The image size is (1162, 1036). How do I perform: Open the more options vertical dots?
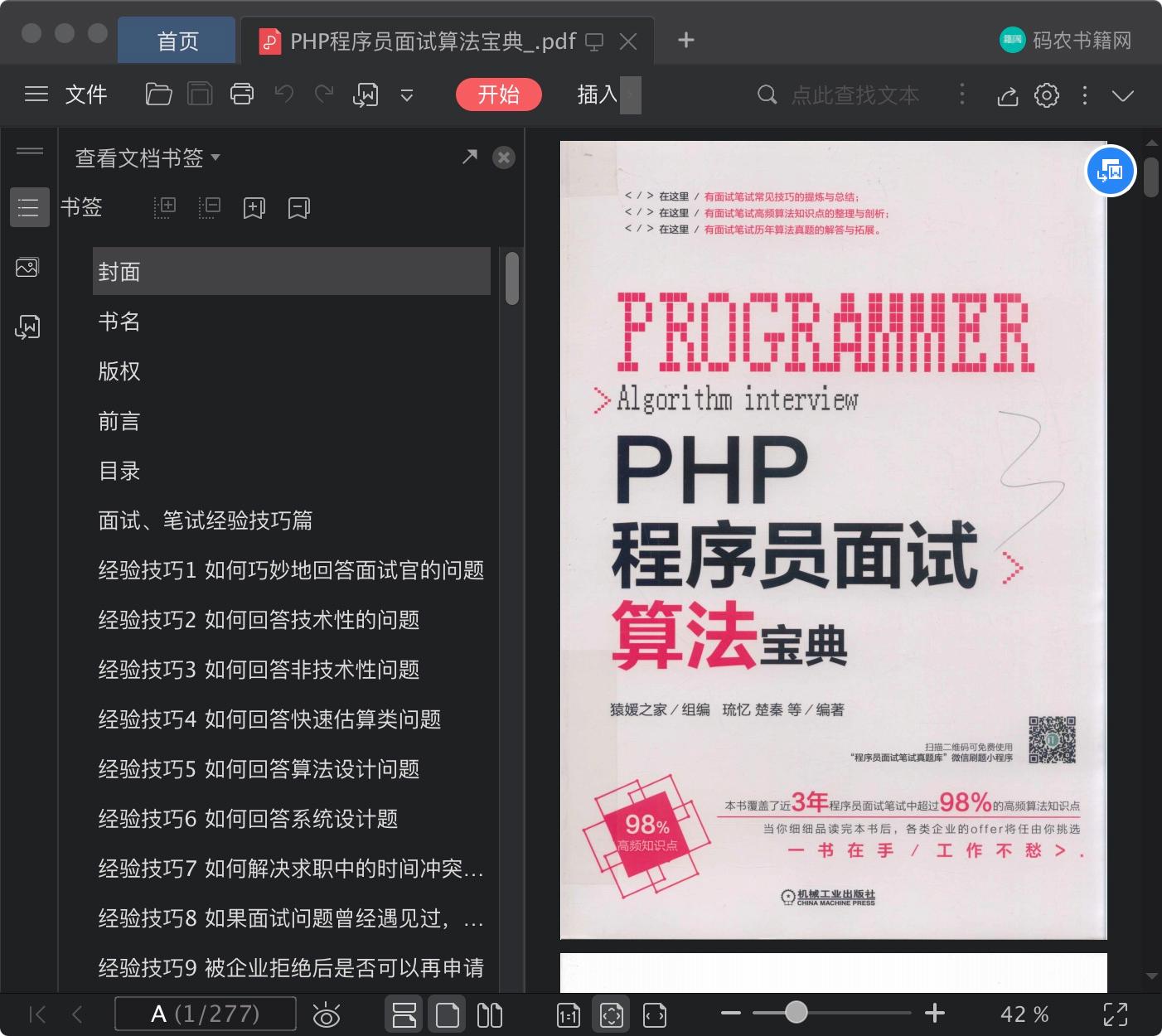1085,95
